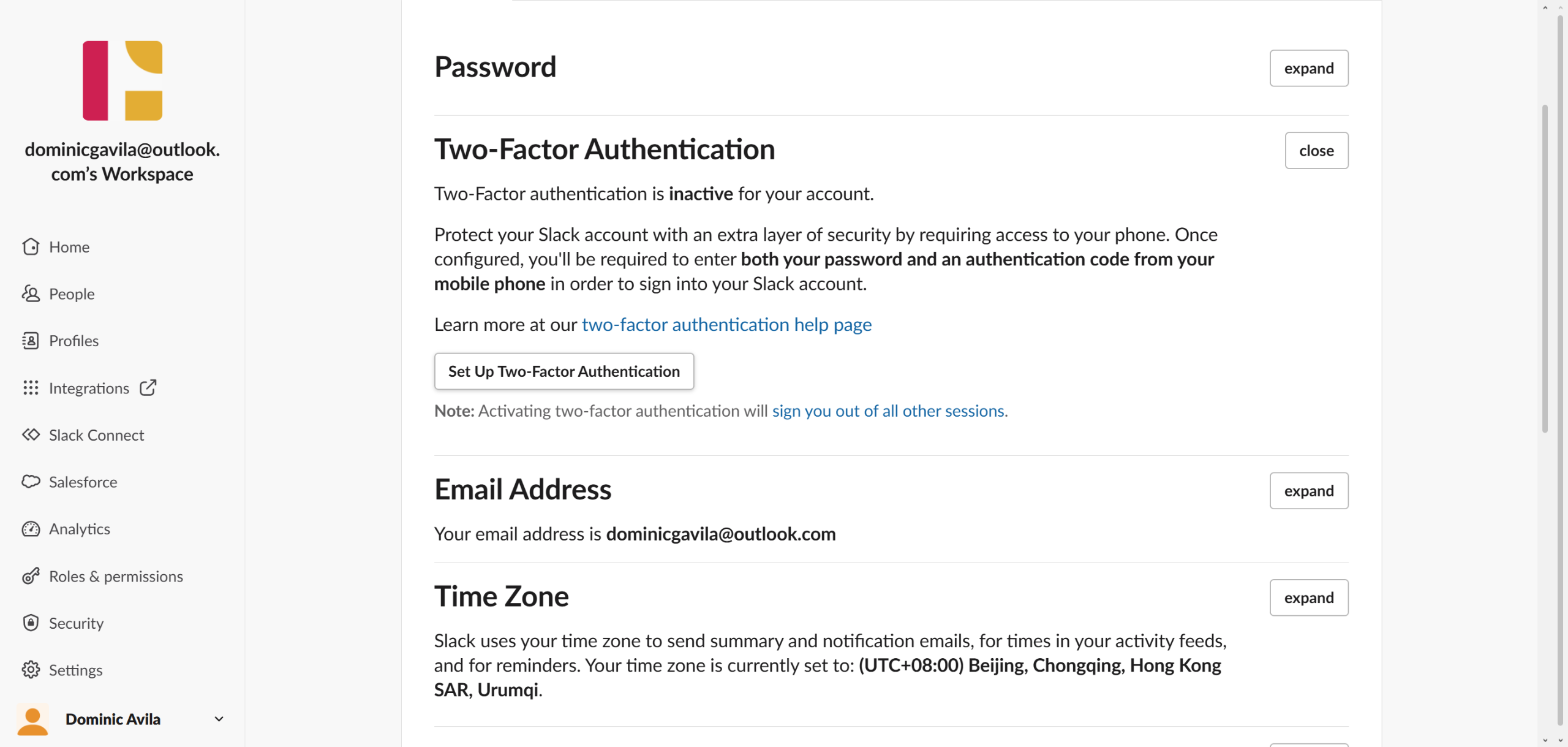The height and width of the screenshot is (747, 1568).
Task: Open Dominic Avila user menu chevron
Action: [219, 719]
